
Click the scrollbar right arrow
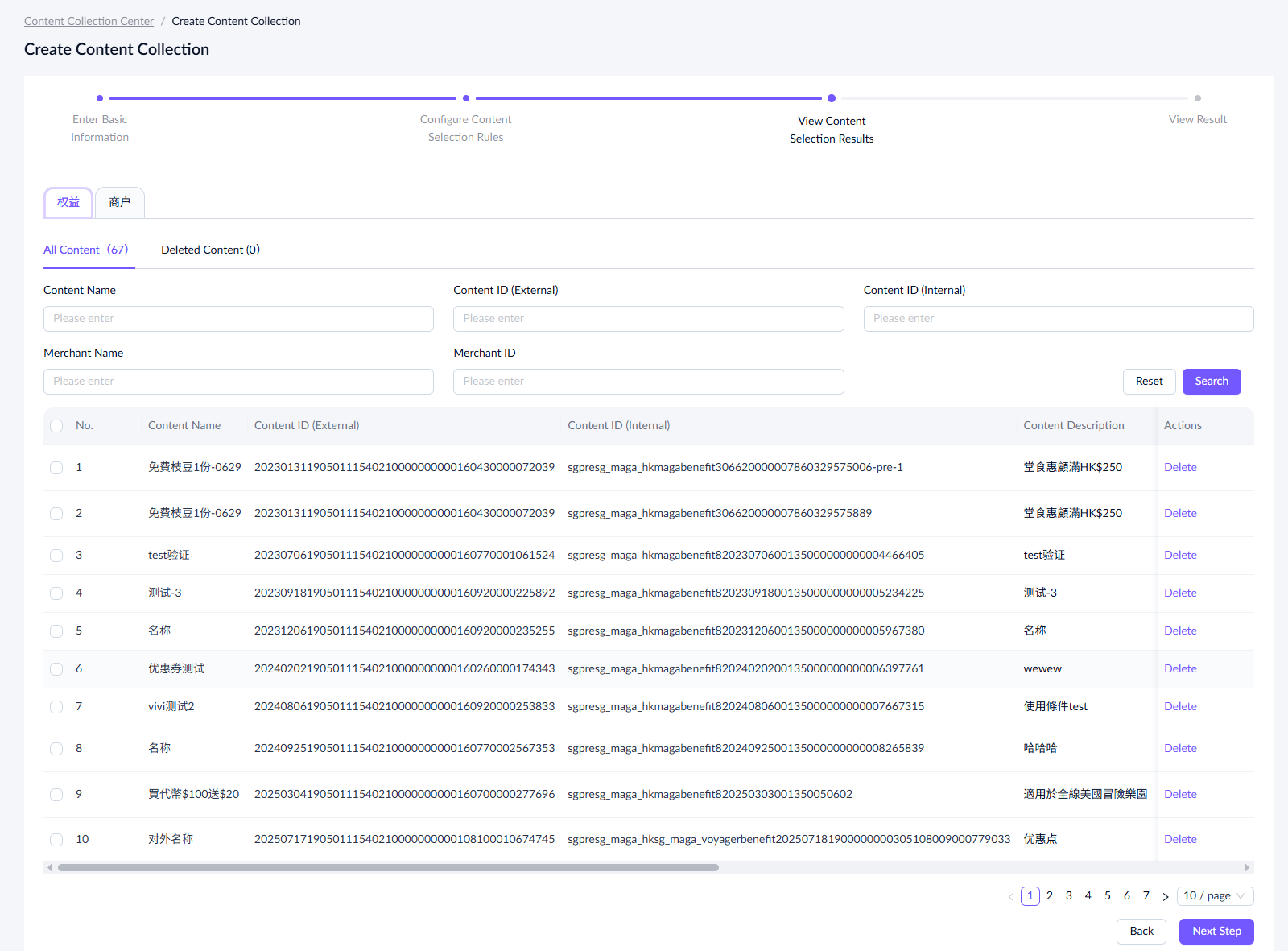click(x=1247, y=867)
